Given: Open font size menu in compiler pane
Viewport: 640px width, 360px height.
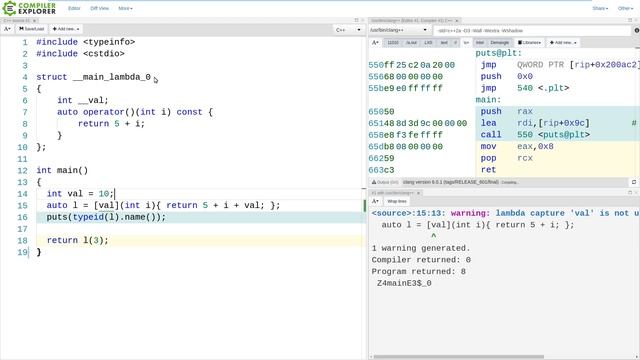Looking at the screenshot, I should 375,42.
